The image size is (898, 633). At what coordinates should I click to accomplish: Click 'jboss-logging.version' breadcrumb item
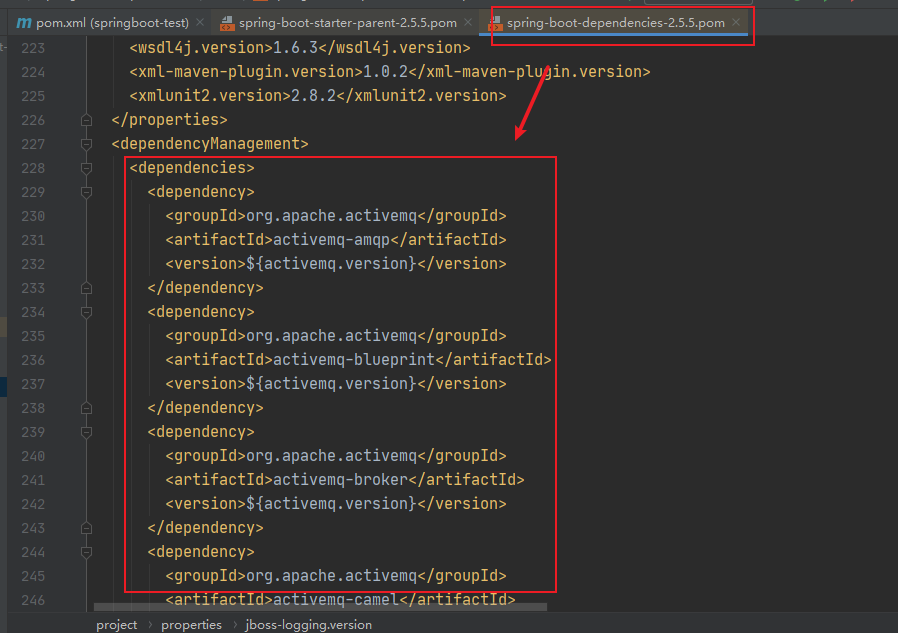pos(309,625)
